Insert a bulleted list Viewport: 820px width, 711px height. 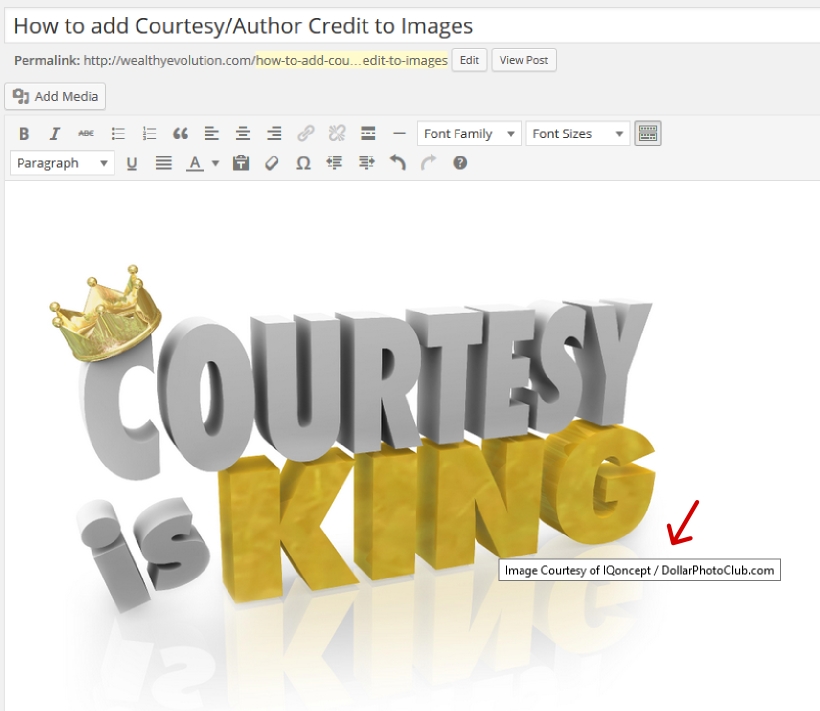[x=117, y=133]
